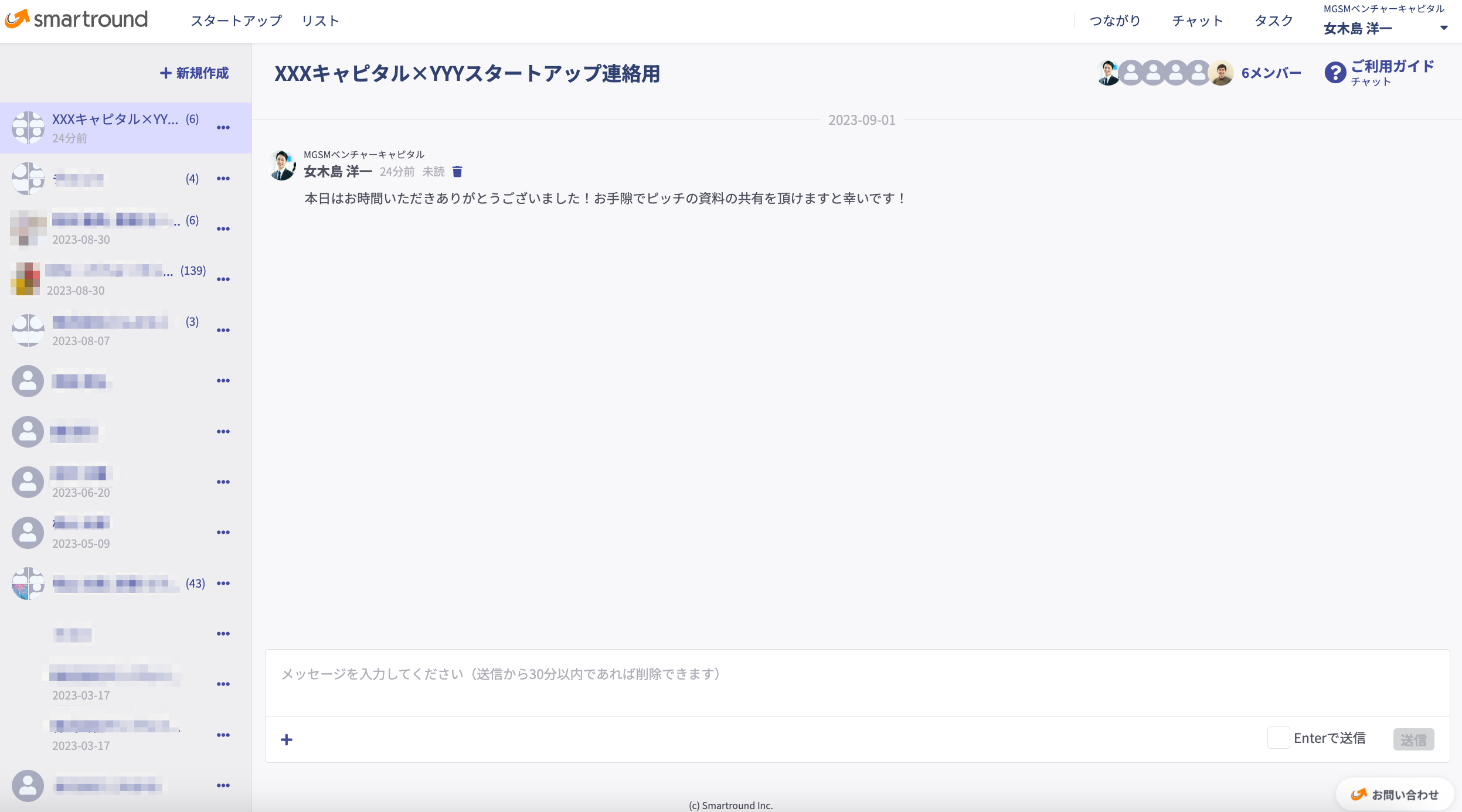Click the smartround logo
Screen dimensions: 1462x812
click(x=76, y=19)
